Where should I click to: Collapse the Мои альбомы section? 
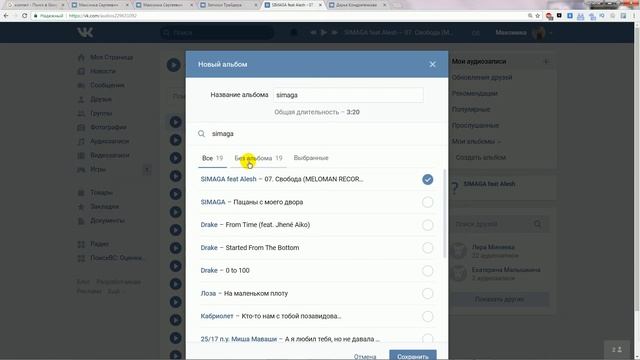coord(476,141)
